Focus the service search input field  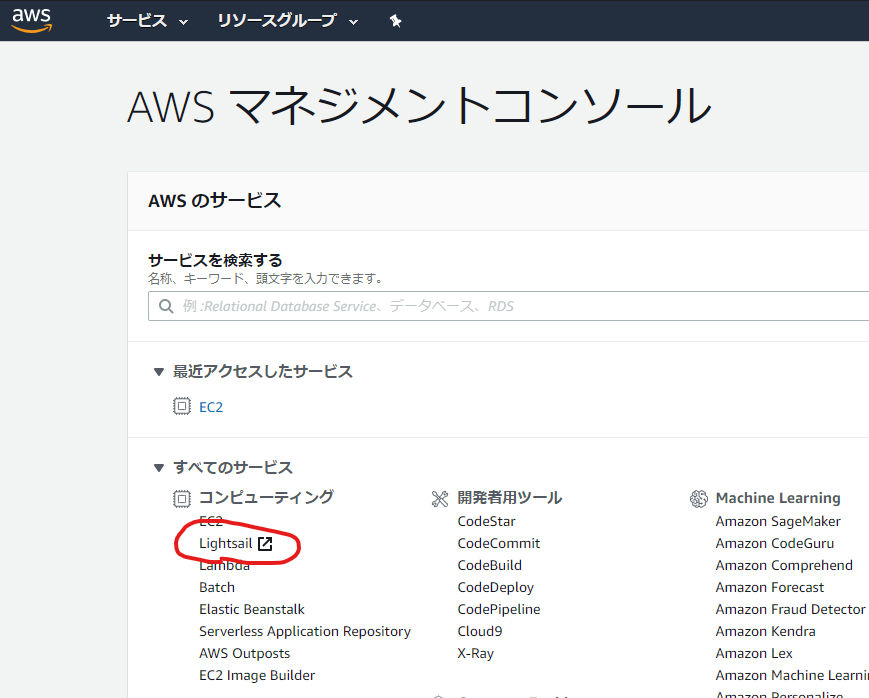coord(509,306)
